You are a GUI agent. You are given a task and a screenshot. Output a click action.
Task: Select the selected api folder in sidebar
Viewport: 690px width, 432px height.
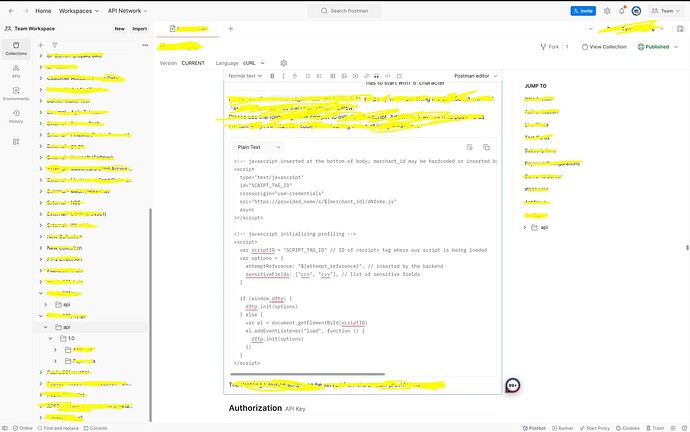click(90, 327)
